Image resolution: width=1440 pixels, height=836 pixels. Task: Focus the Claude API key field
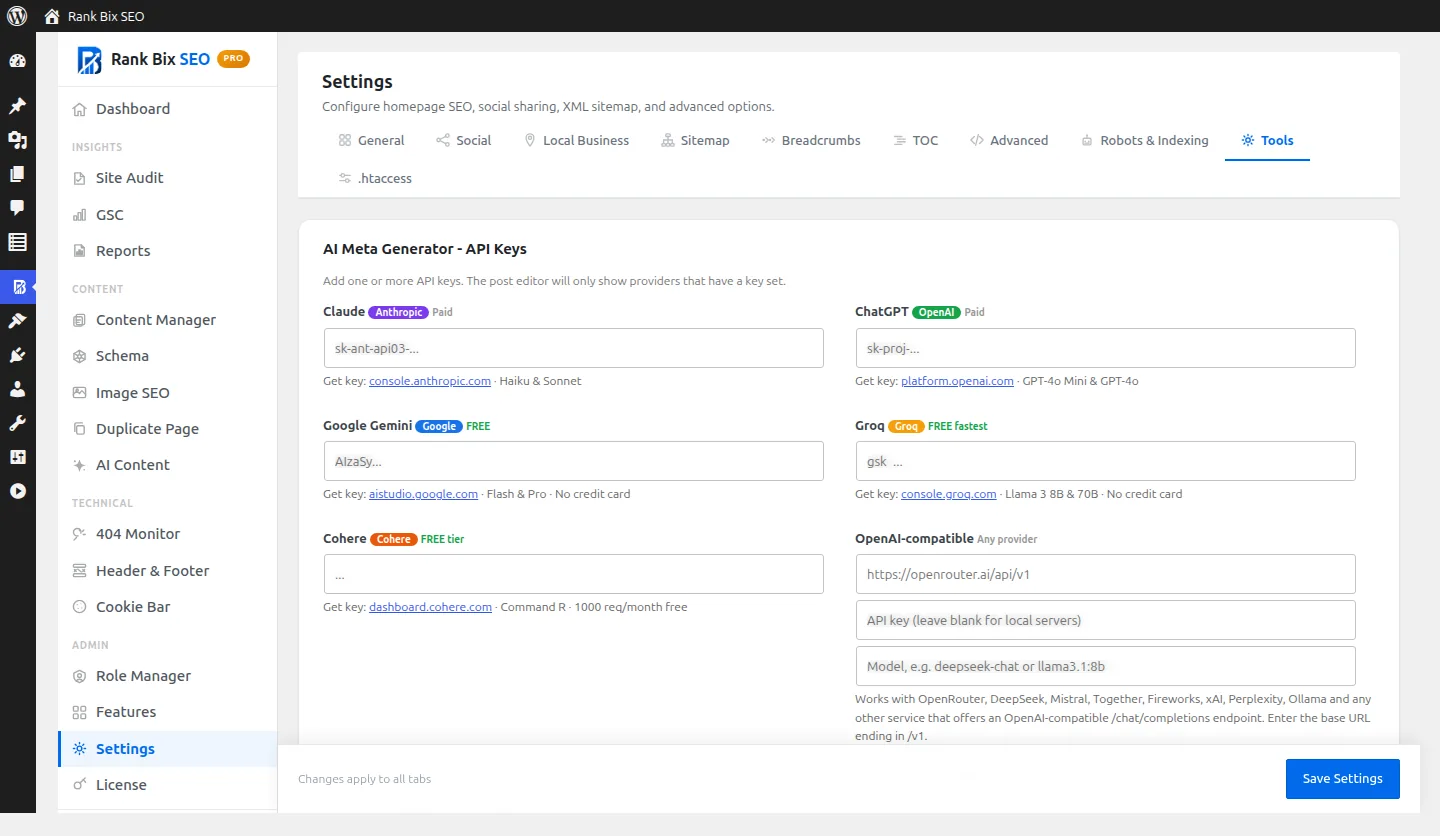coord(574,348)
